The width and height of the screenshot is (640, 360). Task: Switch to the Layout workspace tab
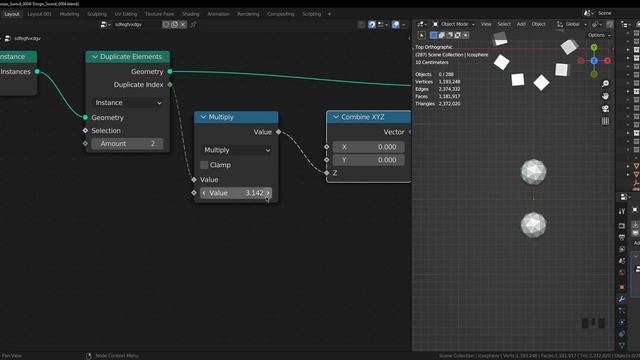pos(12,14)
